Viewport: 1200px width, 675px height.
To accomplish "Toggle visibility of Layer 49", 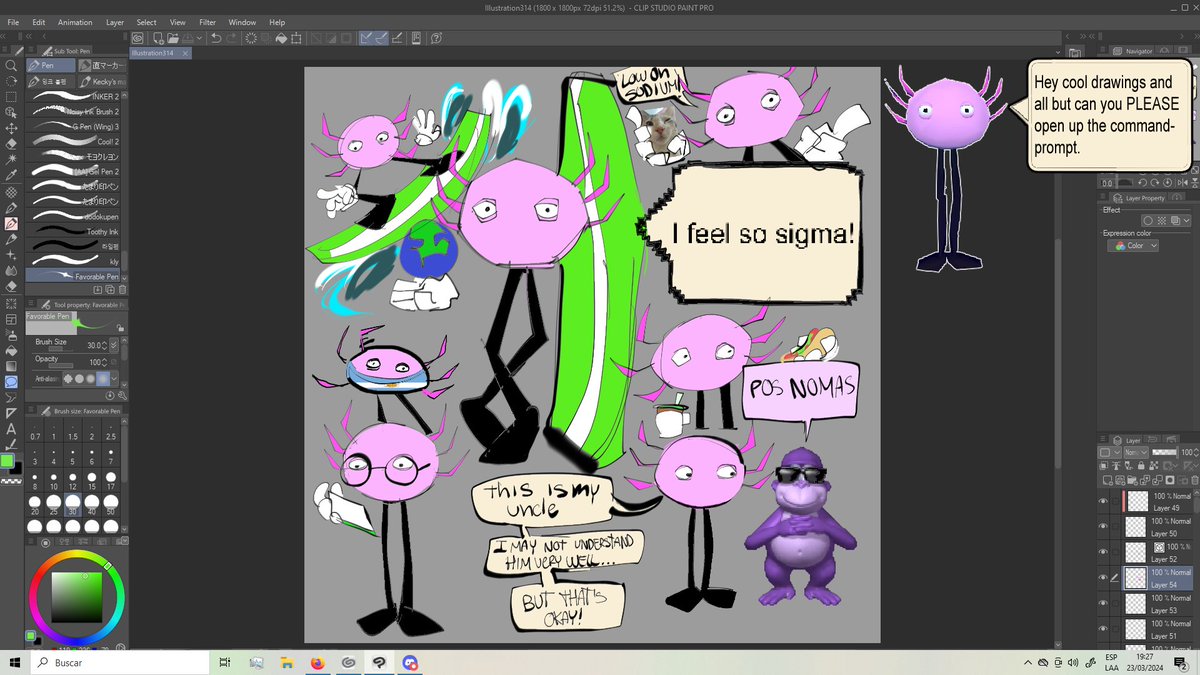I will coord(1103,501).
